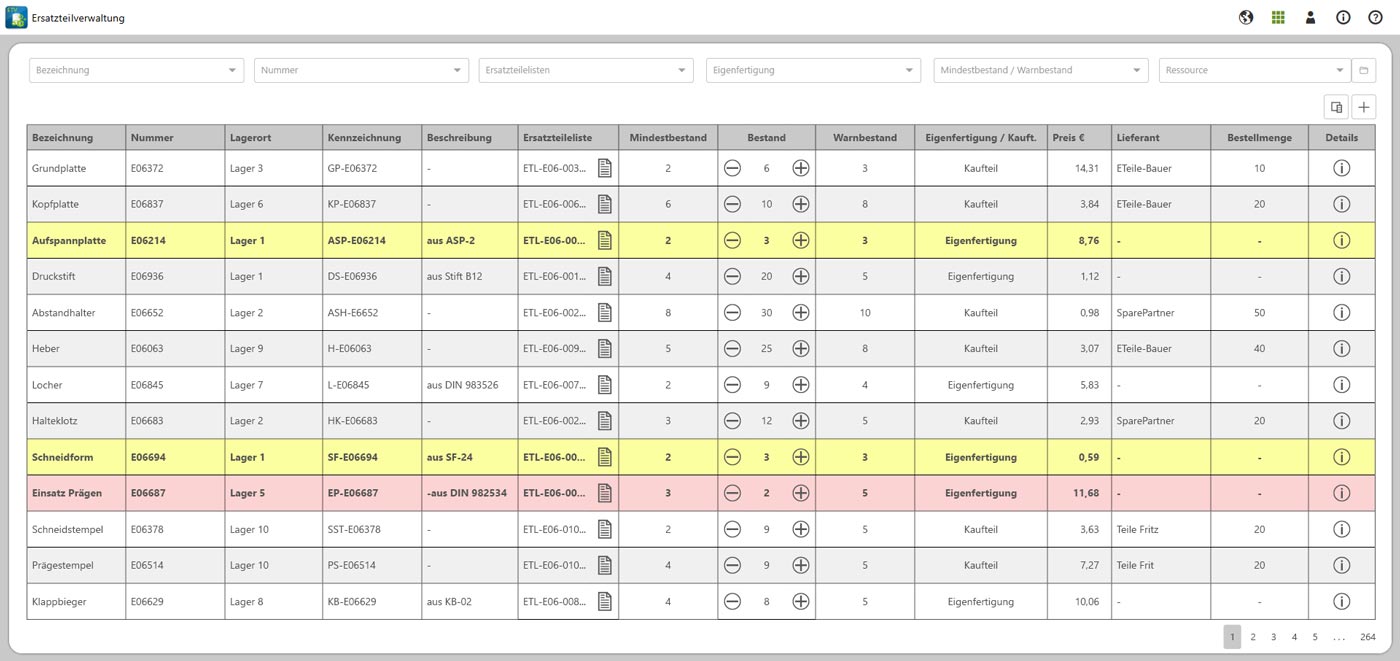1400x661 pixels.
Task: Expand the Mindestbestand / Warnbestand dropdown
Action: 1136,70
